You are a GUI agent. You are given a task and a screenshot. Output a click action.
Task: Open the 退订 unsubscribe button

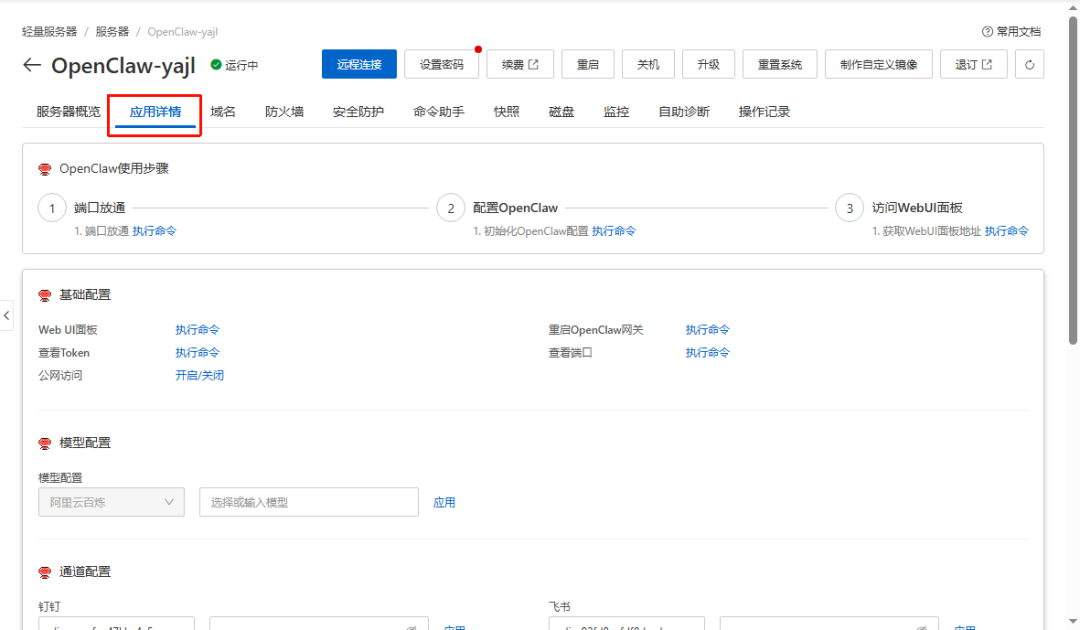tap(973, 64)
